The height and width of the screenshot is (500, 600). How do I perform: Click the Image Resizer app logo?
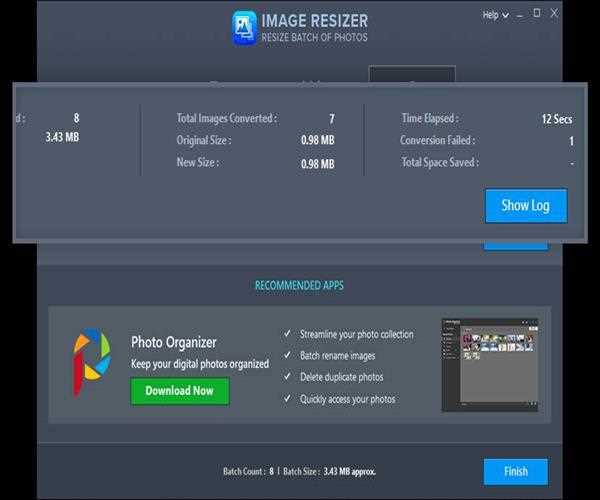click(x=246, y=27)
